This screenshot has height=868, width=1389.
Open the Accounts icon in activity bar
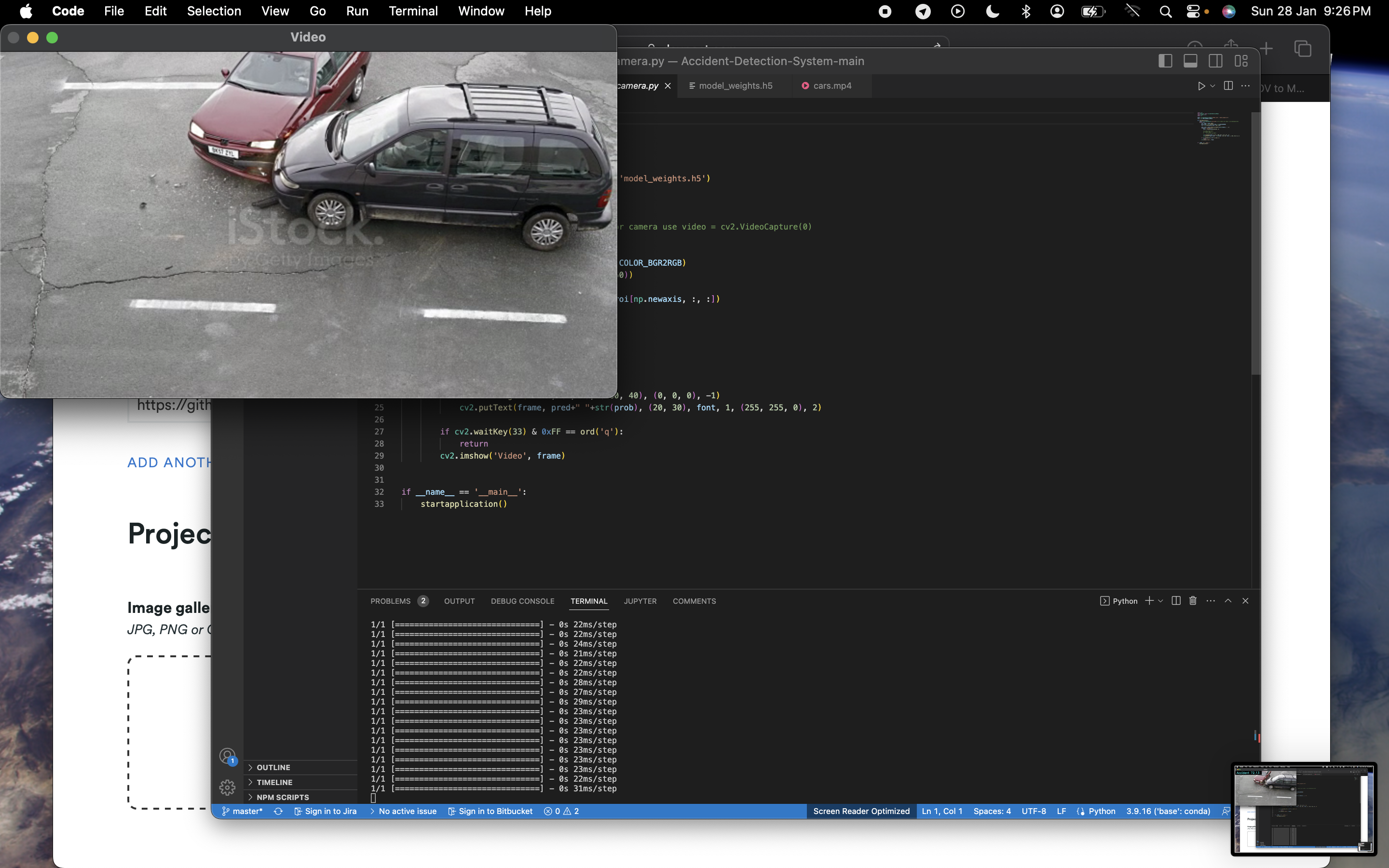[227, 756]
